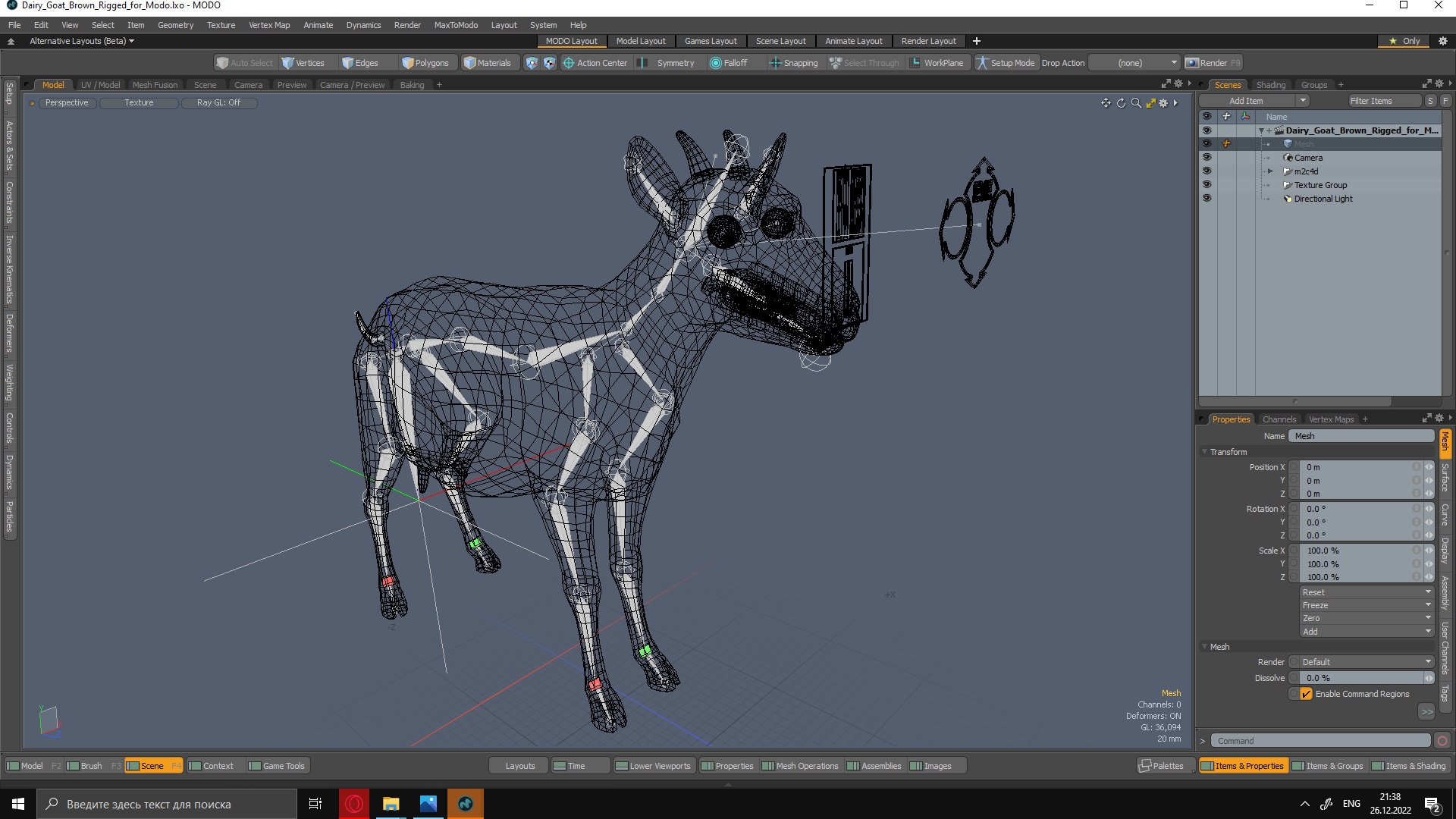
Task: Click the Ray GL: Off button
Action: pos(218,102)
